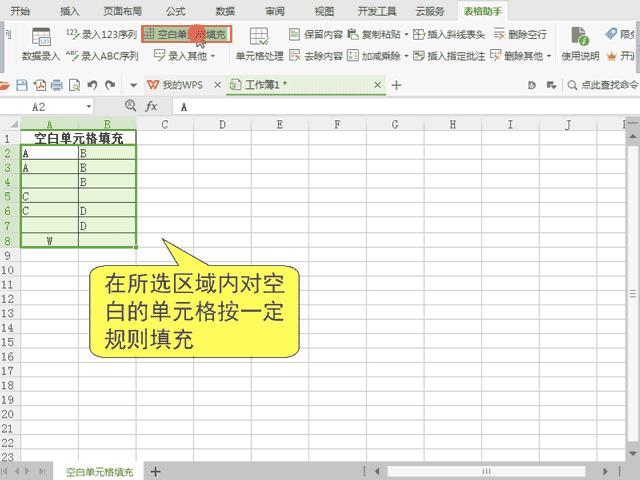The image size is (640, 480).
Task: Click the 表格助手 ribbon tab
Action: pyautogui.click(x=482, y=11)
